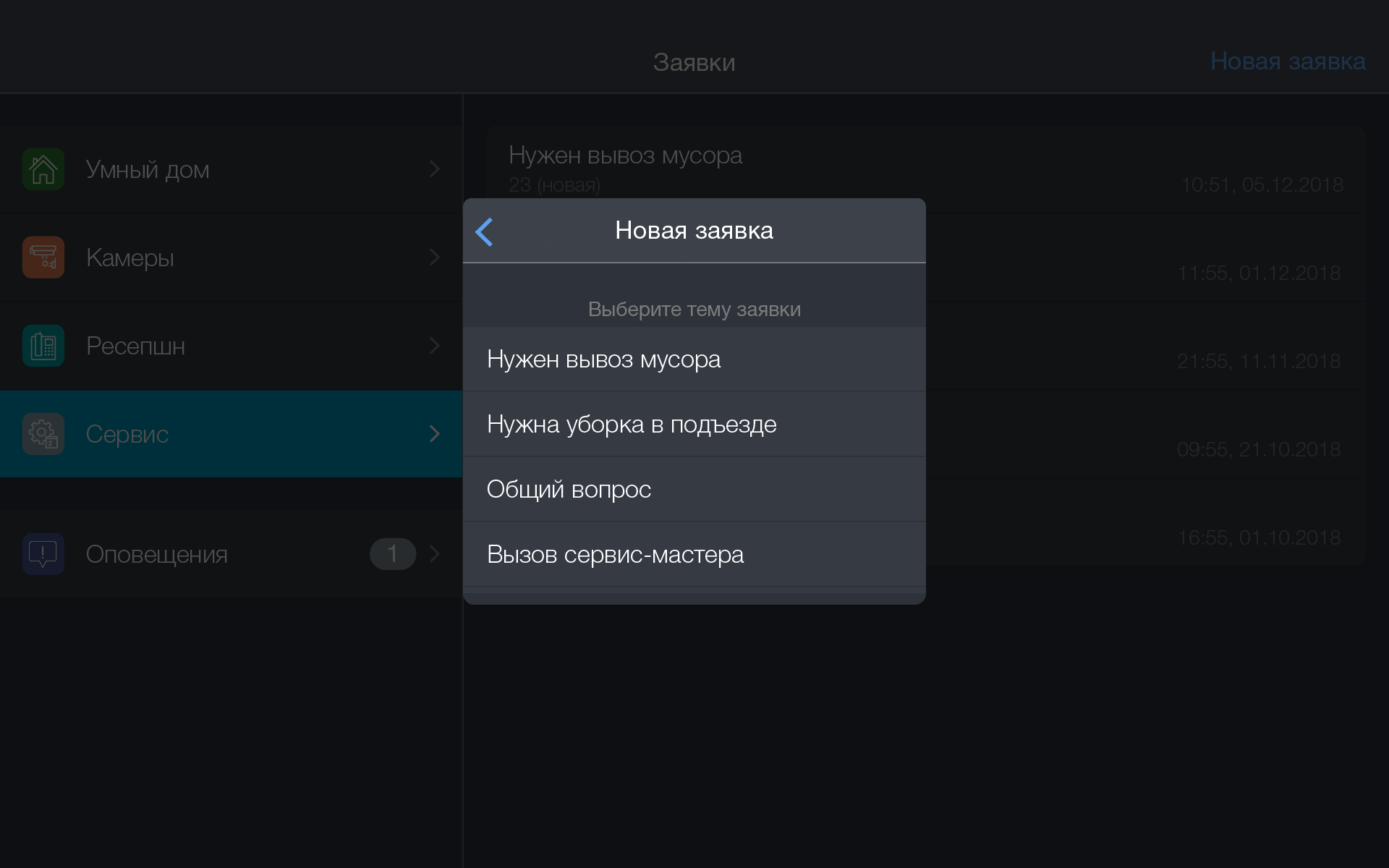Click the Reception phone icon
Viewport: 1389px width, 868px height.
pyautogui.click(x=43, y=346)
